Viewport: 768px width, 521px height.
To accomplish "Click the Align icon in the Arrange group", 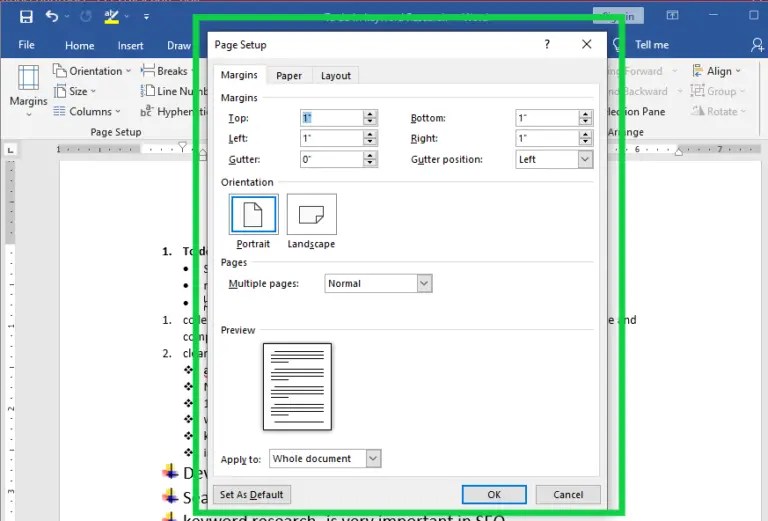I will coord(697,71).
